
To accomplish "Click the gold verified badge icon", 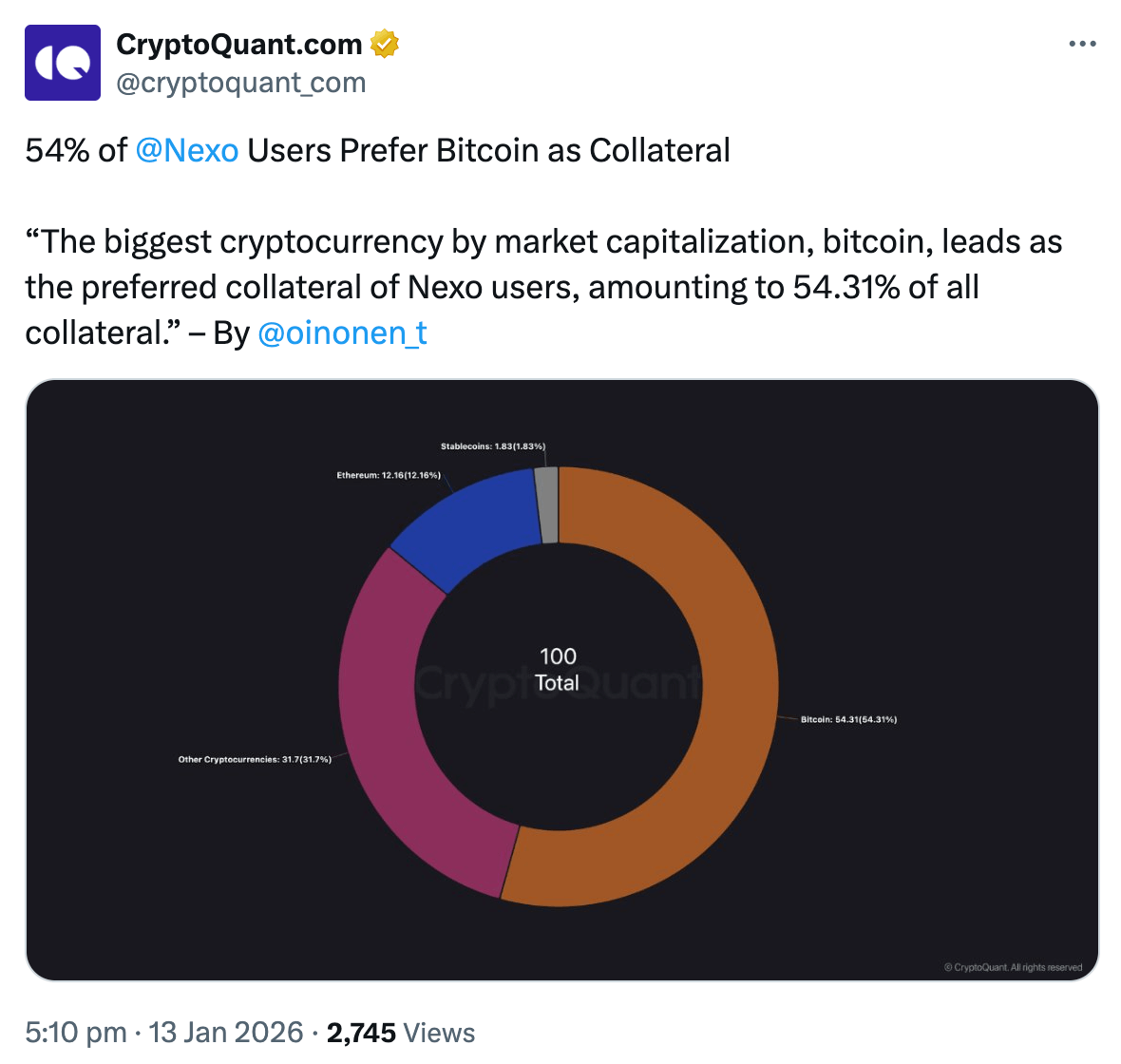I will [x=384, y=44].
